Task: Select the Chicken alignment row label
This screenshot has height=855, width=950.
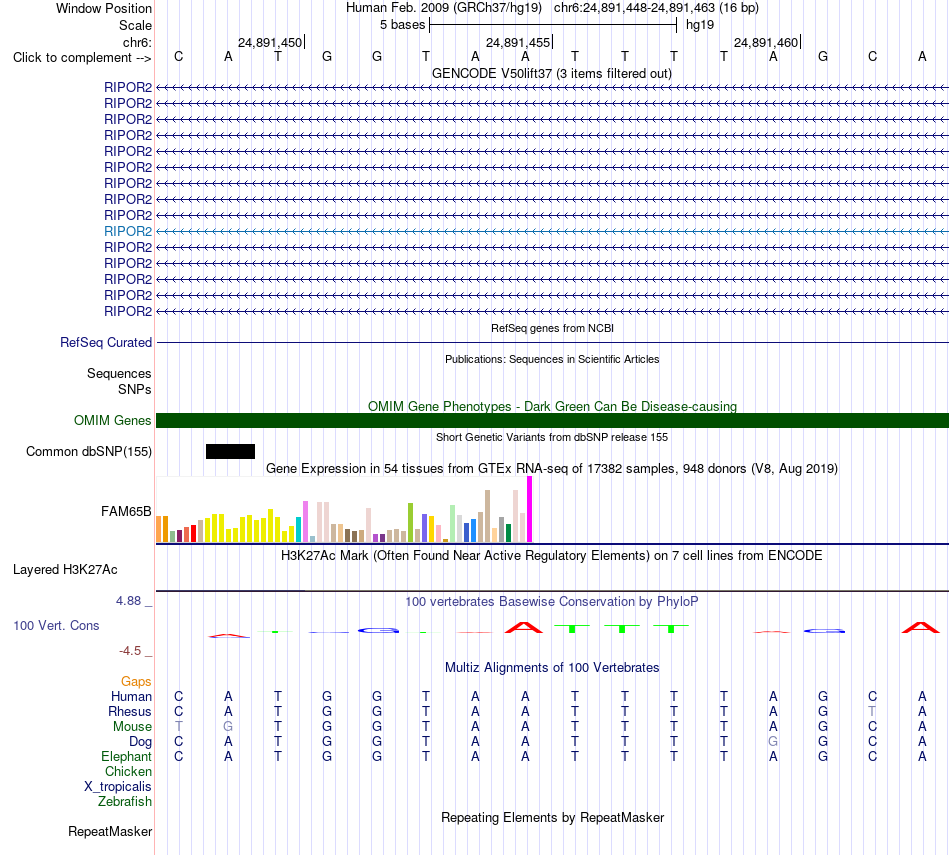Action: (x=128, y=771)
